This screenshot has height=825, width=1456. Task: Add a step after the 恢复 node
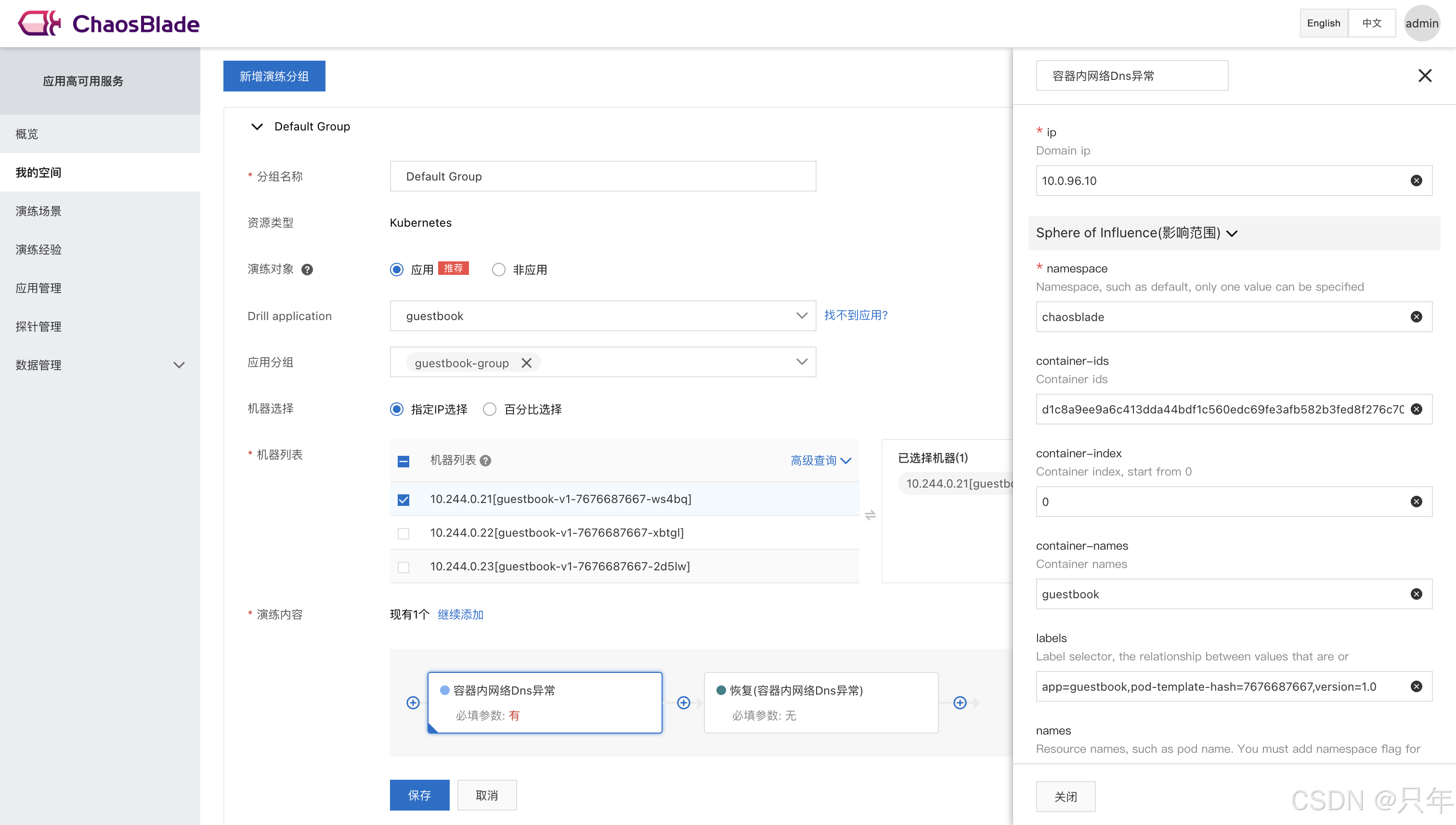(960, 703)
